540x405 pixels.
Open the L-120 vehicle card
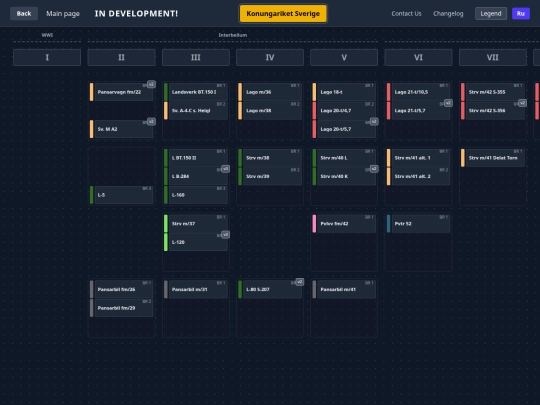pos(196,242)
